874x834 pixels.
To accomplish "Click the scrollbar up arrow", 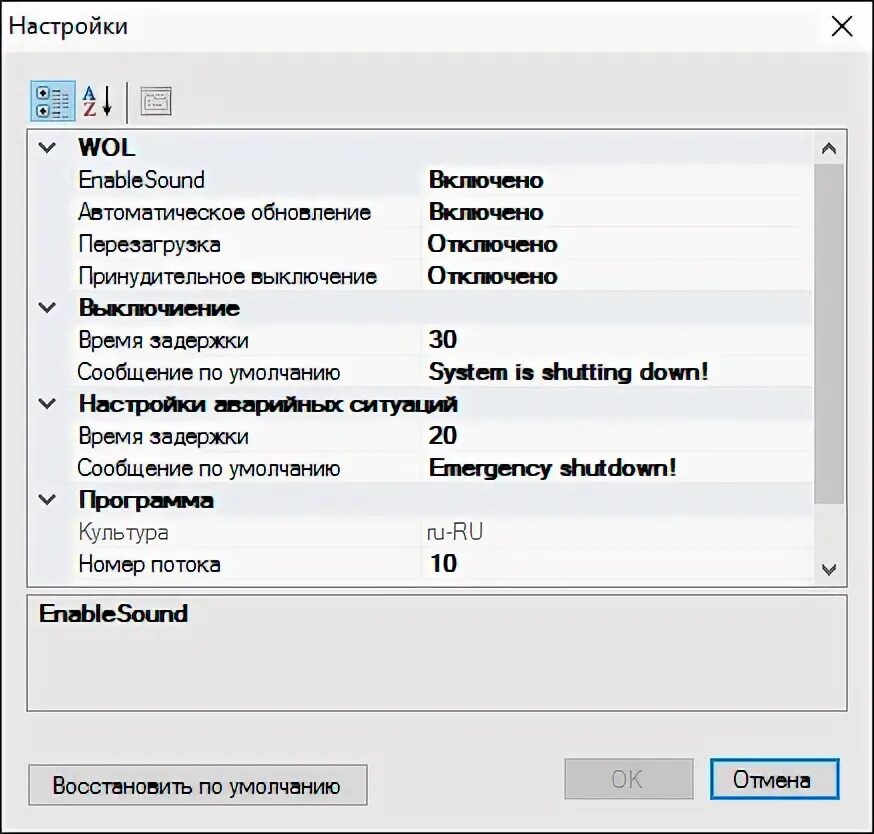I will pyautogui.click(x=829, y=147).
